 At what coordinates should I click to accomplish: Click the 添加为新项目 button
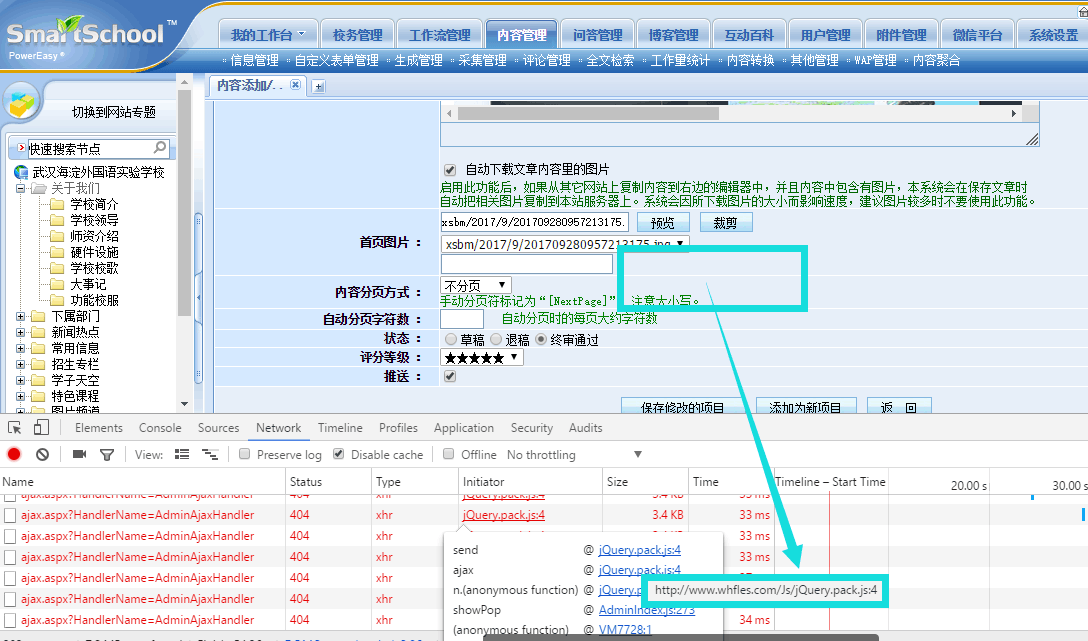tap(806, 408)
